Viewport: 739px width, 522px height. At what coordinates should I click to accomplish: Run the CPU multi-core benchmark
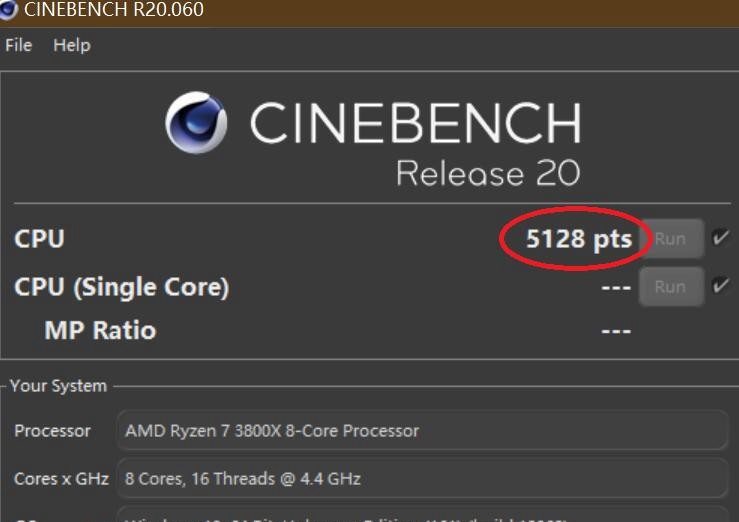[x=671, y=239]
